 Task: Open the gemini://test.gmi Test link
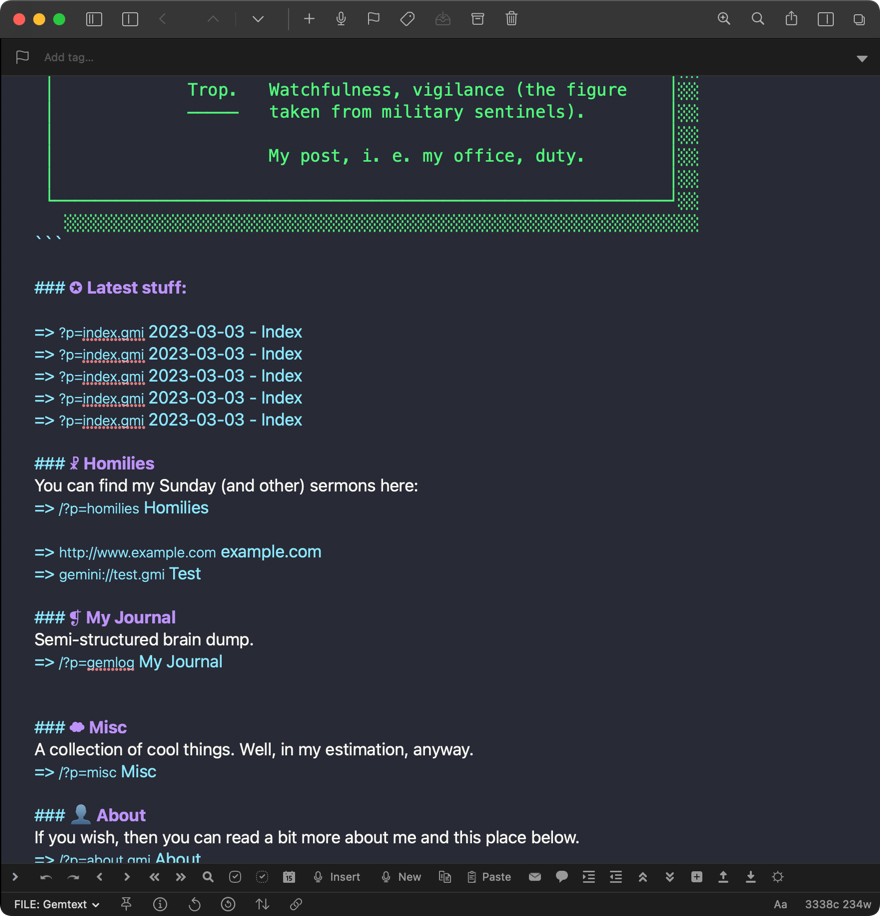pos(117,574)
